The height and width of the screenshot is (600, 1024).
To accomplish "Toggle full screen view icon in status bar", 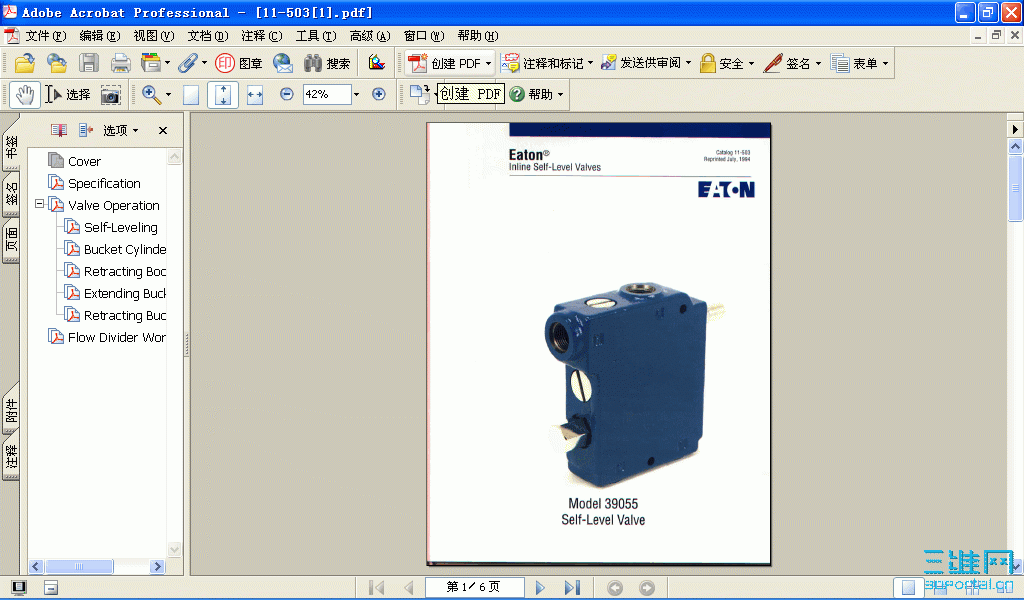I will pos(19,588).
